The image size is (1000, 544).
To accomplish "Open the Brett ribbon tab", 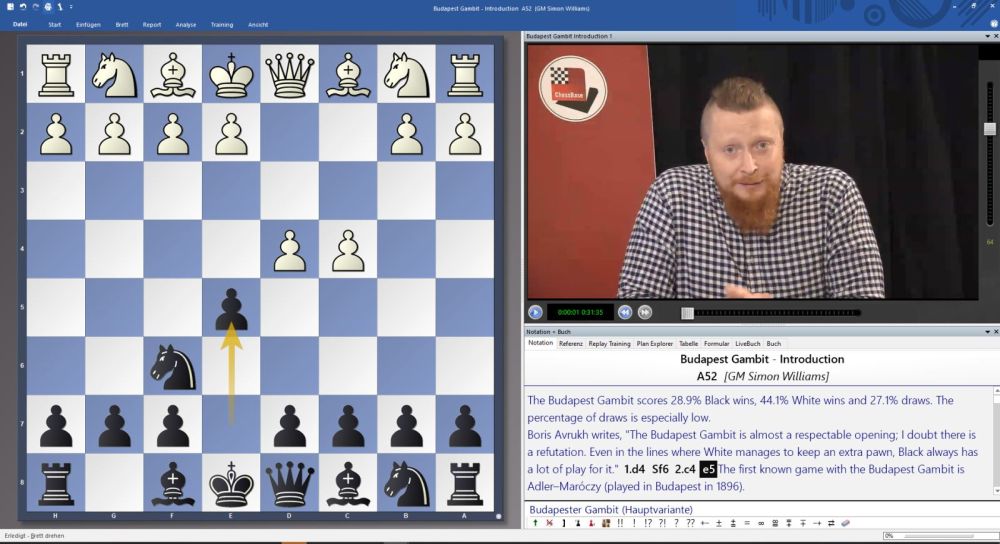I will pyautogui.click(x=122, y=25).
